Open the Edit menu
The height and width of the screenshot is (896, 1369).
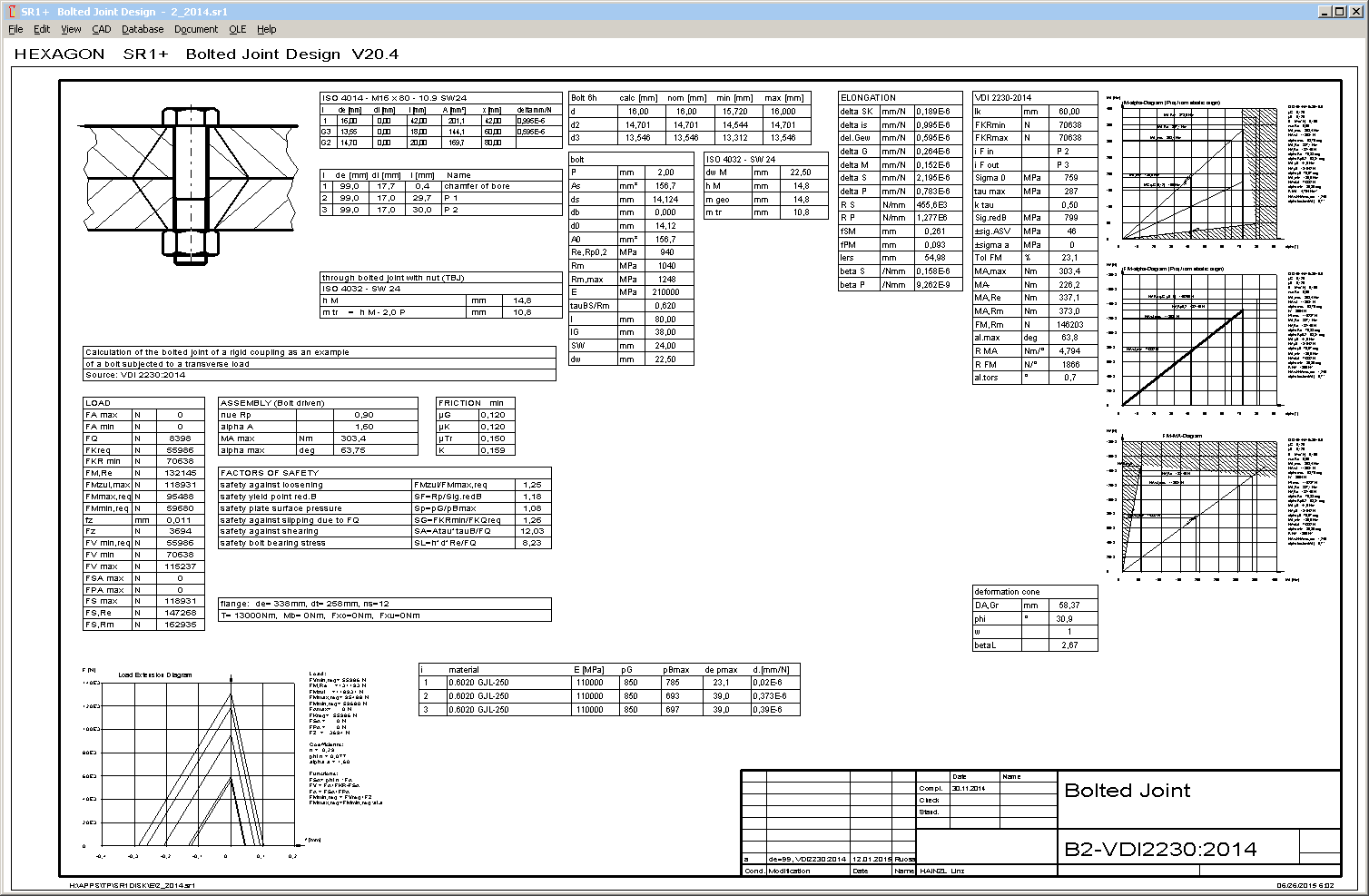coord(42,29)
